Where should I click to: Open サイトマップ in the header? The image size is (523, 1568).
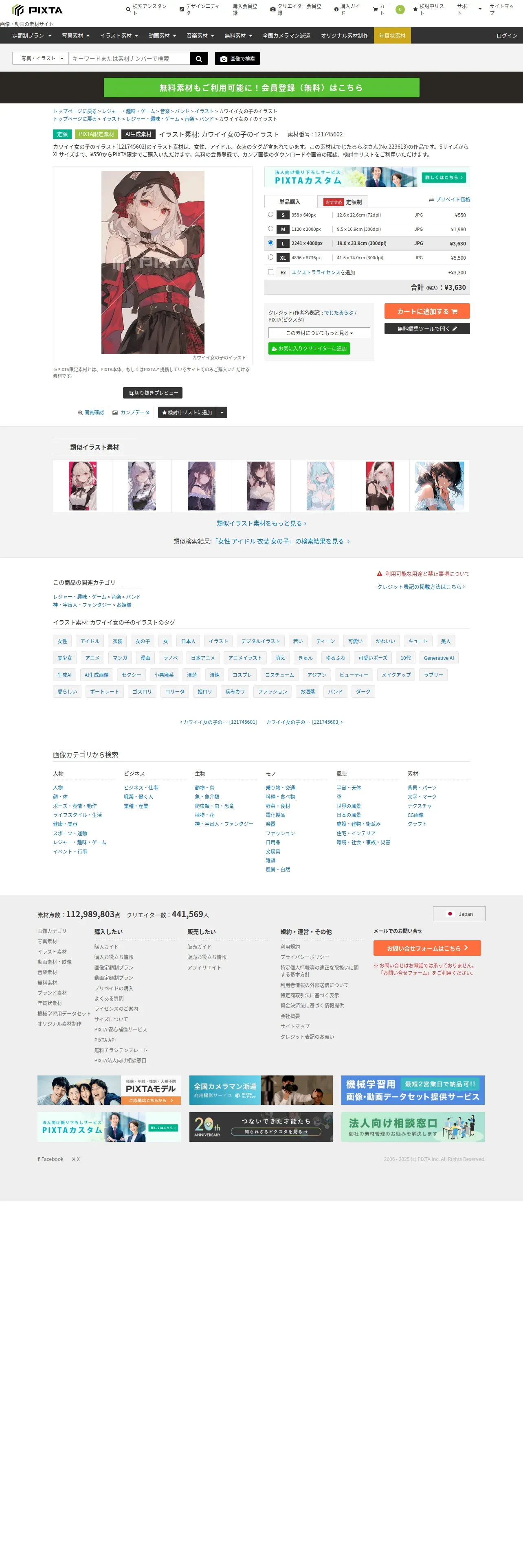point(502,9)
